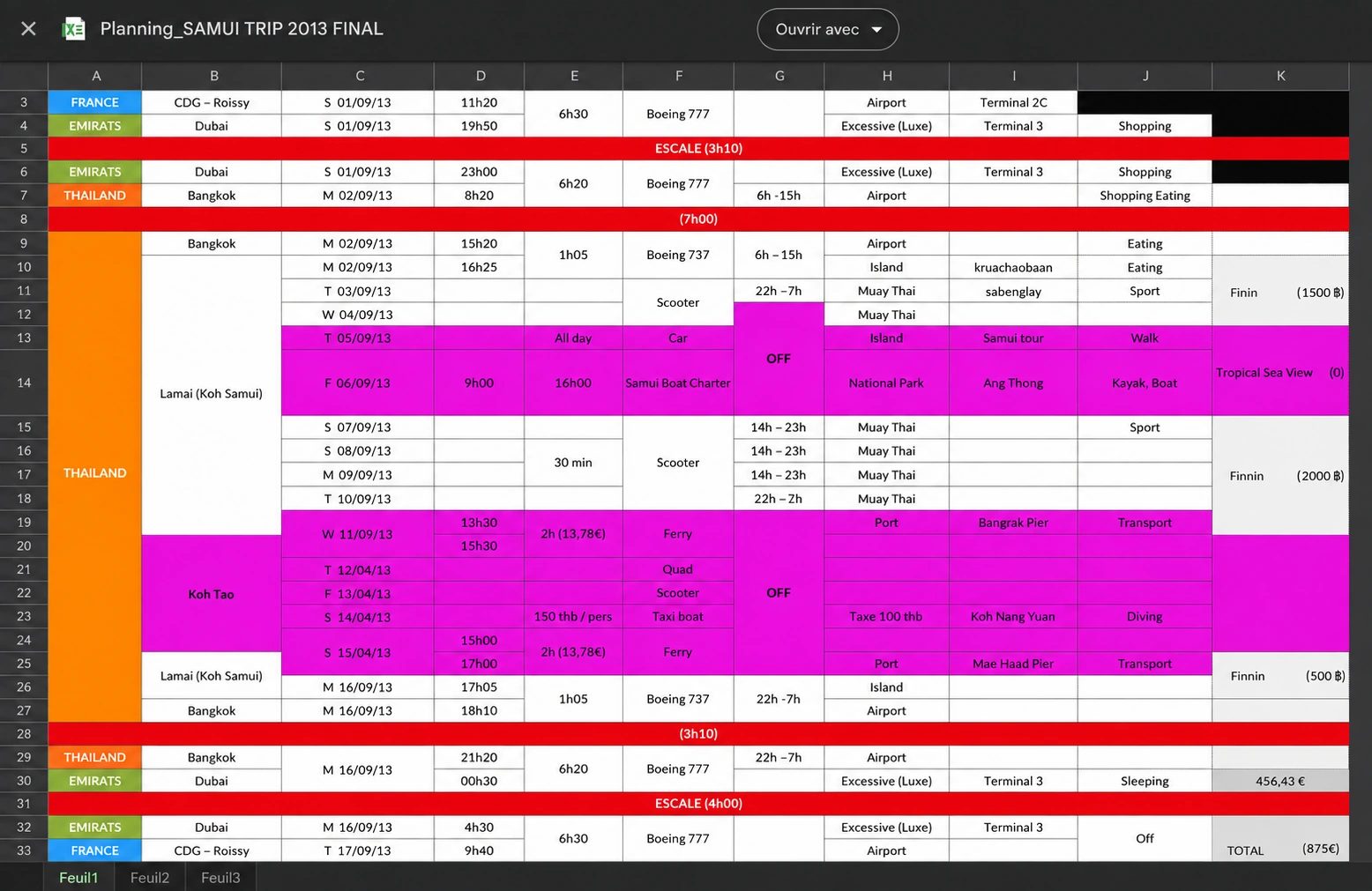Select column A header

tap(95, 76)
